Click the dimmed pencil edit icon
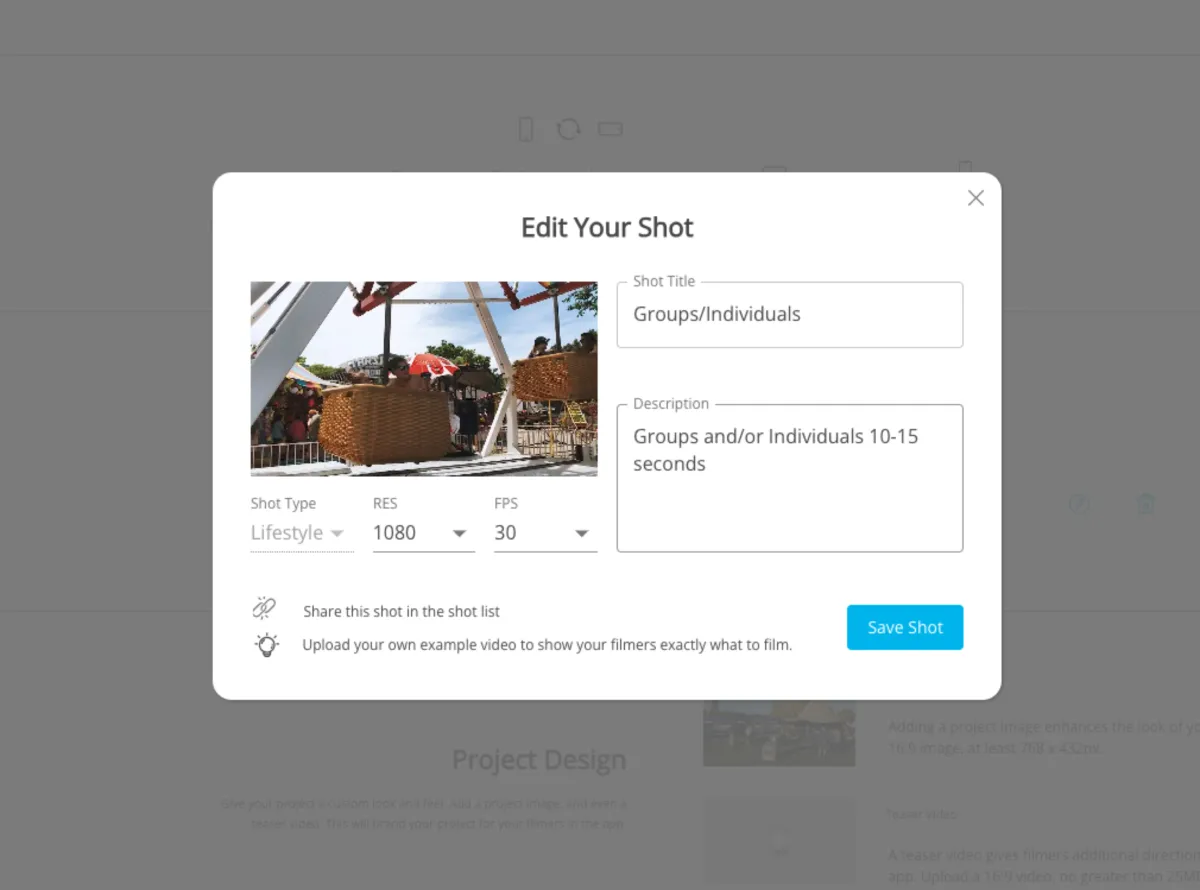 [1078, 503]
